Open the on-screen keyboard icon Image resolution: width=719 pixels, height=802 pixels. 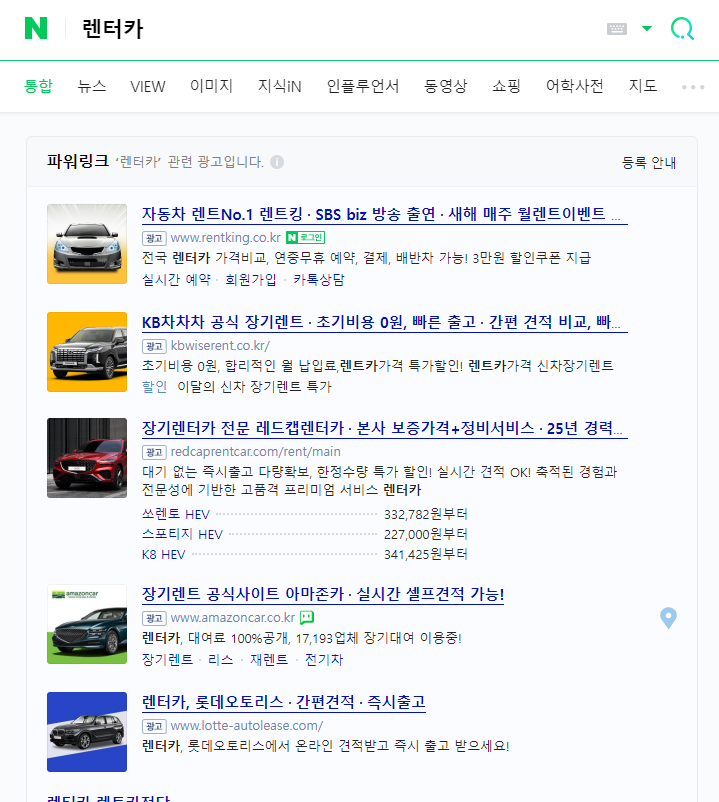click(x=617, y=29)
